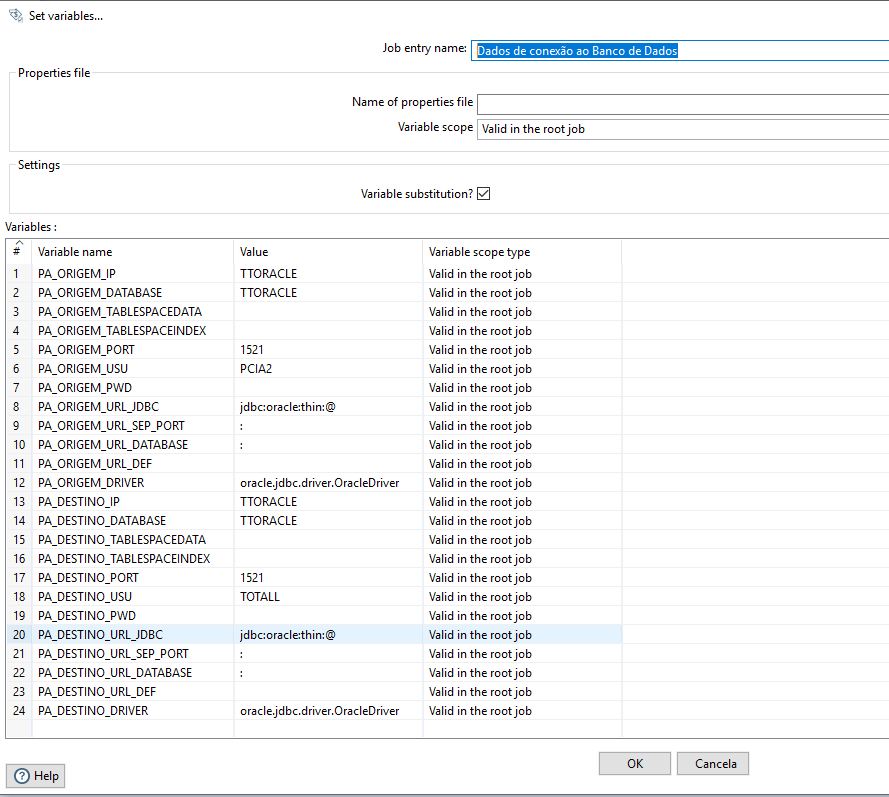Select the PA_DESTINO_URL_DATABASE cell
889x797 pixels.
pos(133,672)
